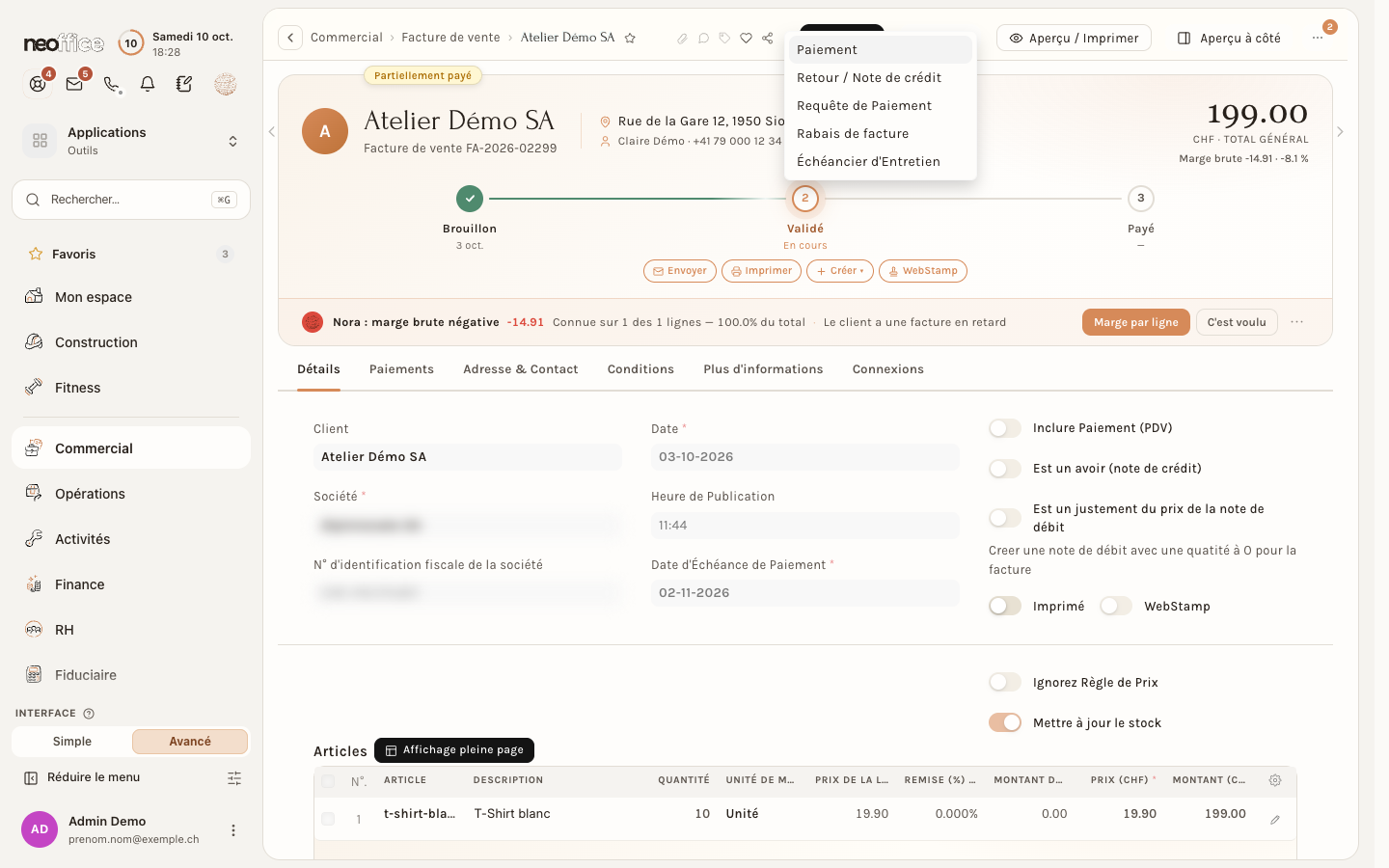The width and height of the screenshot is (1389, 868).
Task: Switch to the Conditions tab
Action: coord(640,369)
